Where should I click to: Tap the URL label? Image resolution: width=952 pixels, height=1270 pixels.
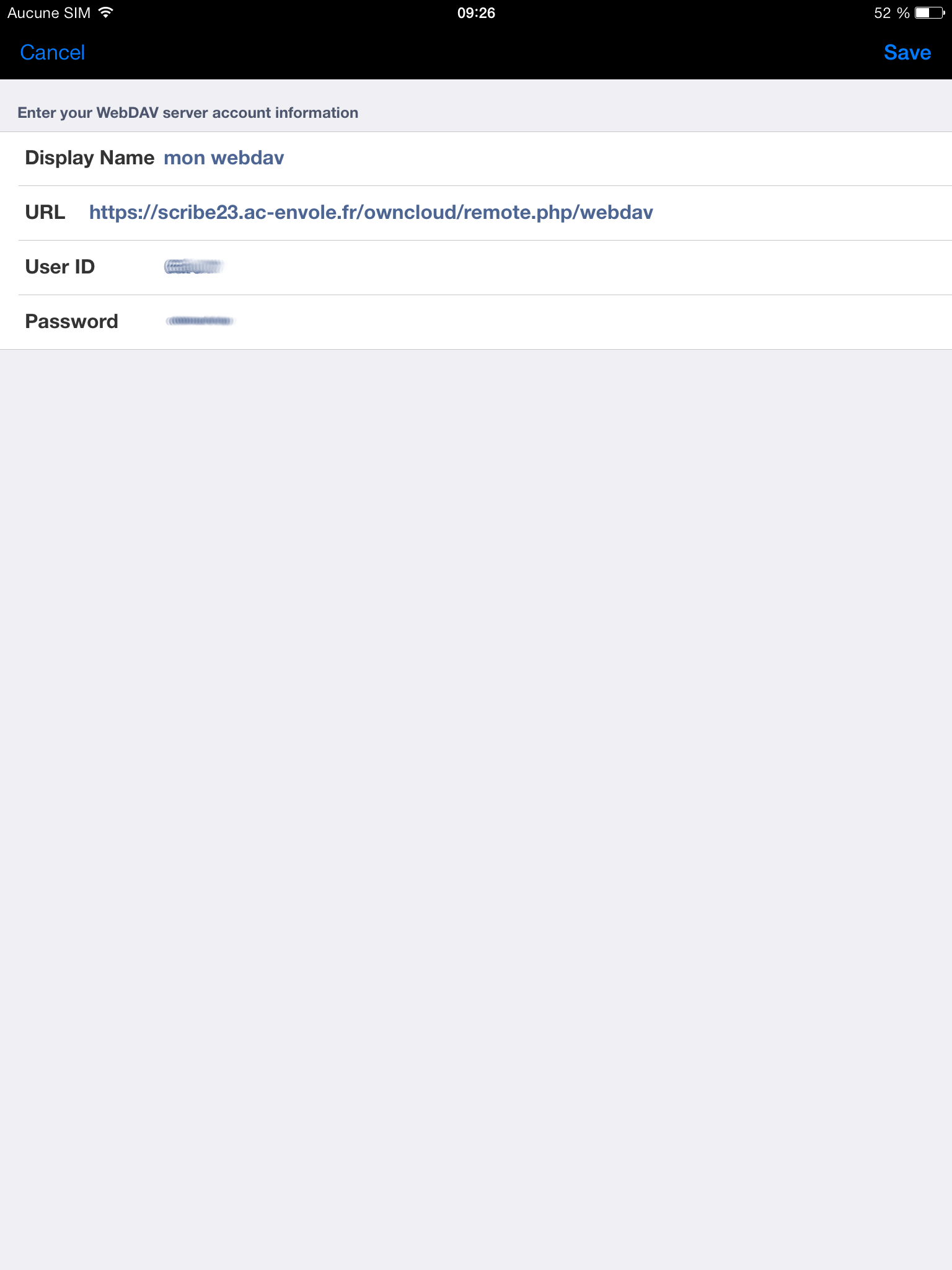point(45,213)
